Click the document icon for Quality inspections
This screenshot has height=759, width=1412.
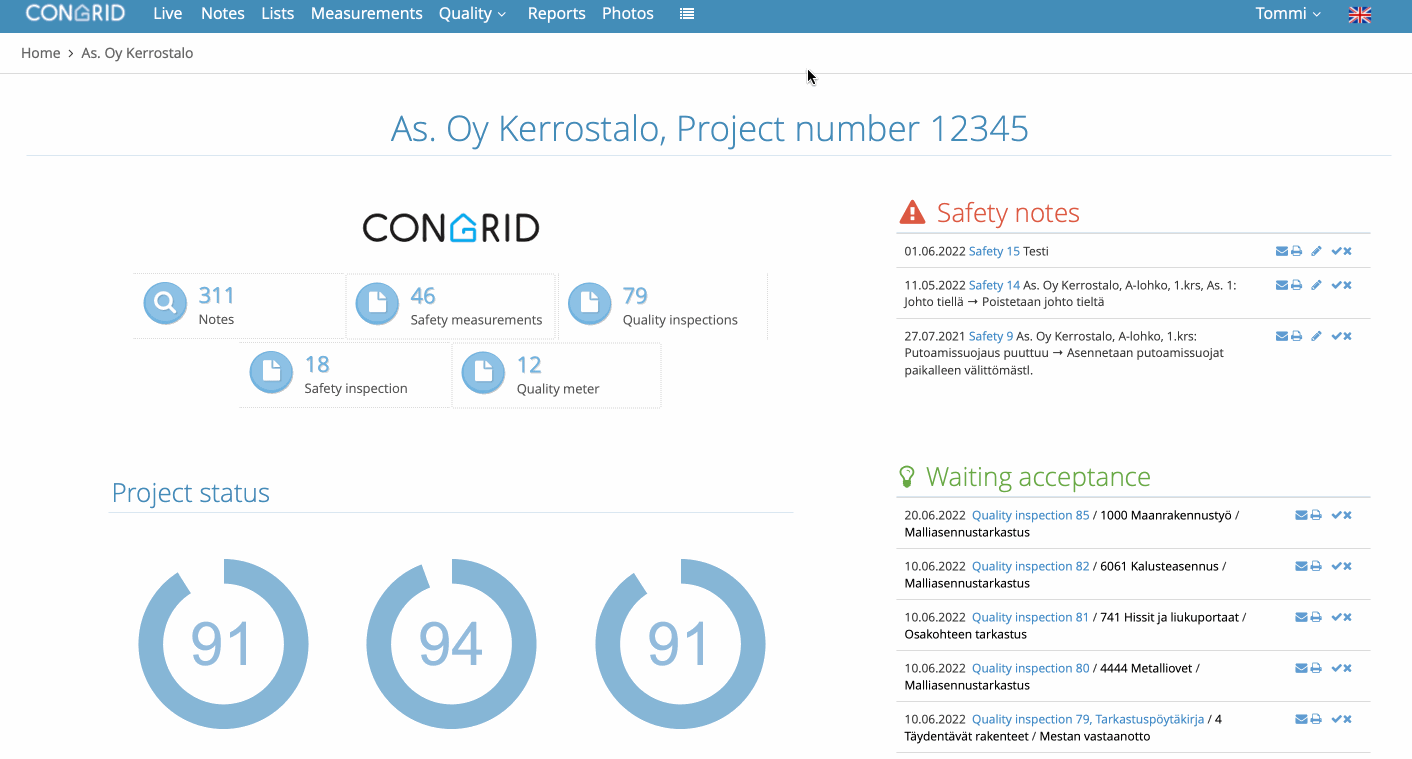[x=589, y=303]
